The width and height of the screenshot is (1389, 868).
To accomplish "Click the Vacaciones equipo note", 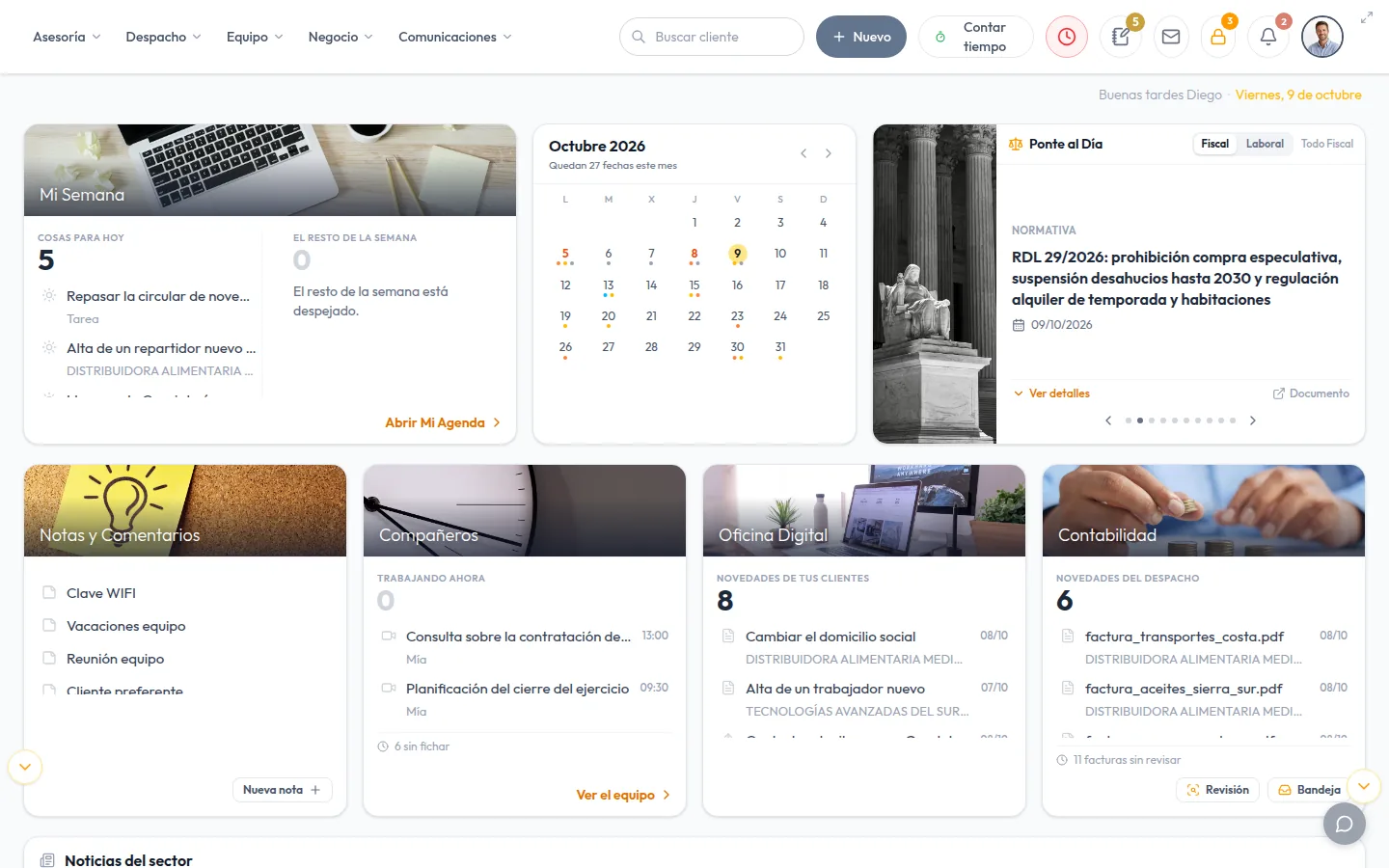I will click(125, 626).
